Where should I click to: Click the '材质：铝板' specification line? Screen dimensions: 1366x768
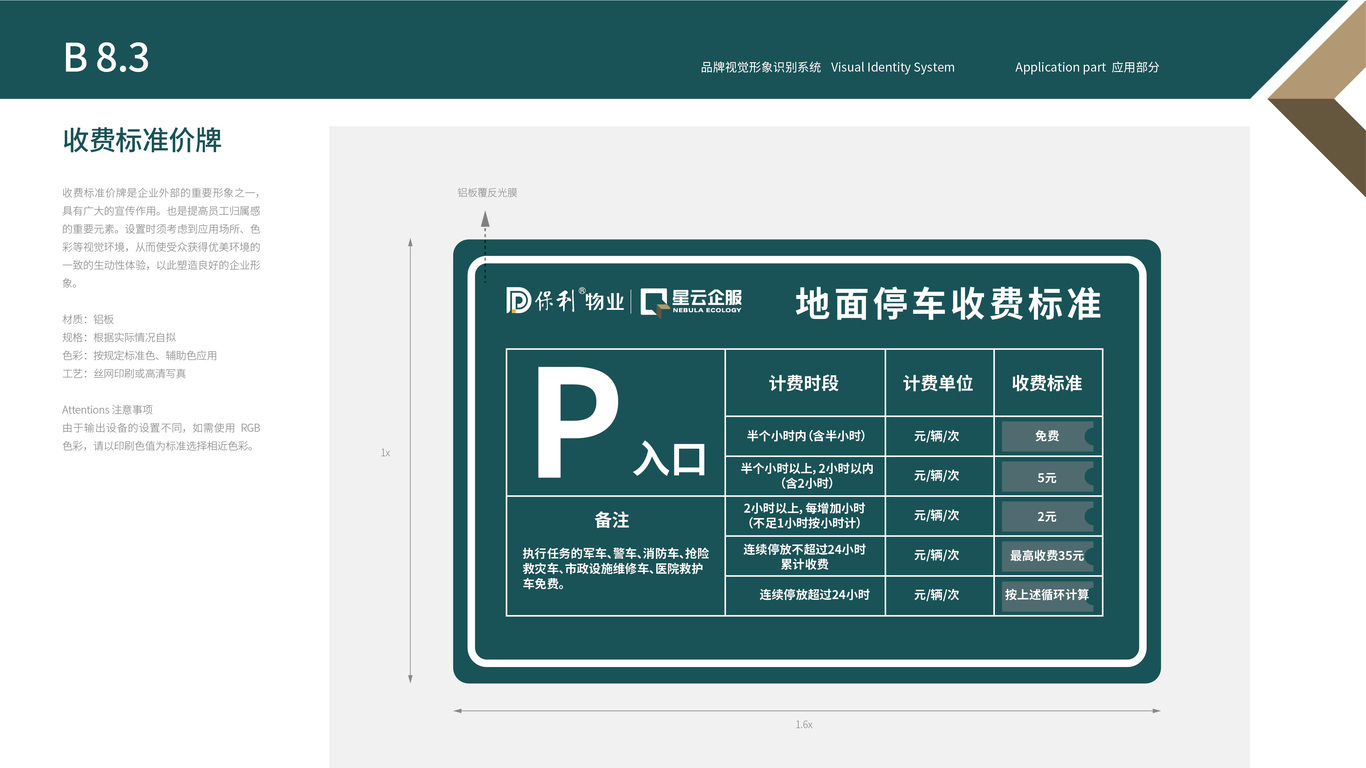88,319
